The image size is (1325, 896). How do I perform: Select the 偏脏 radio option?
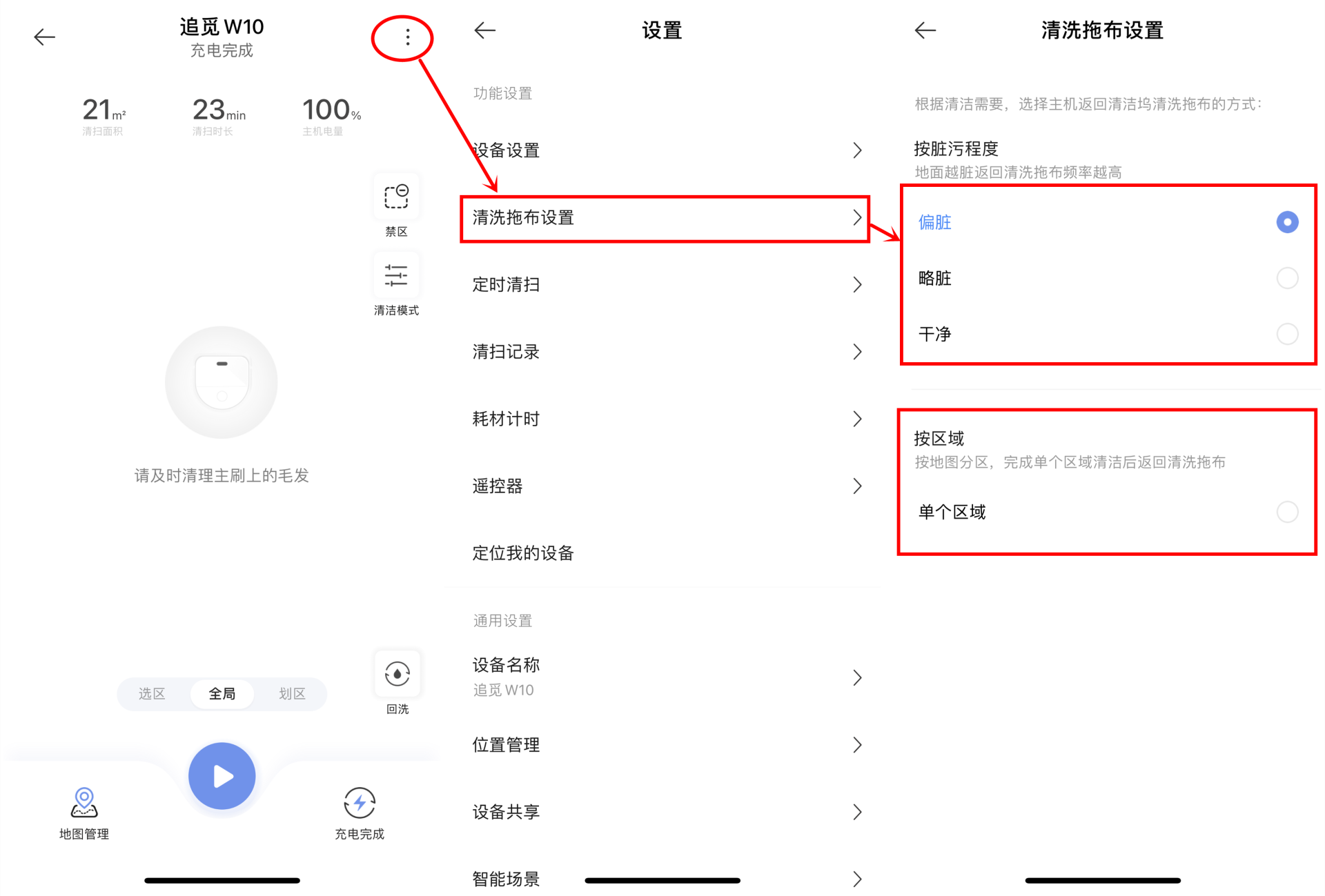pyautogui.click(x=1286, y=222)
